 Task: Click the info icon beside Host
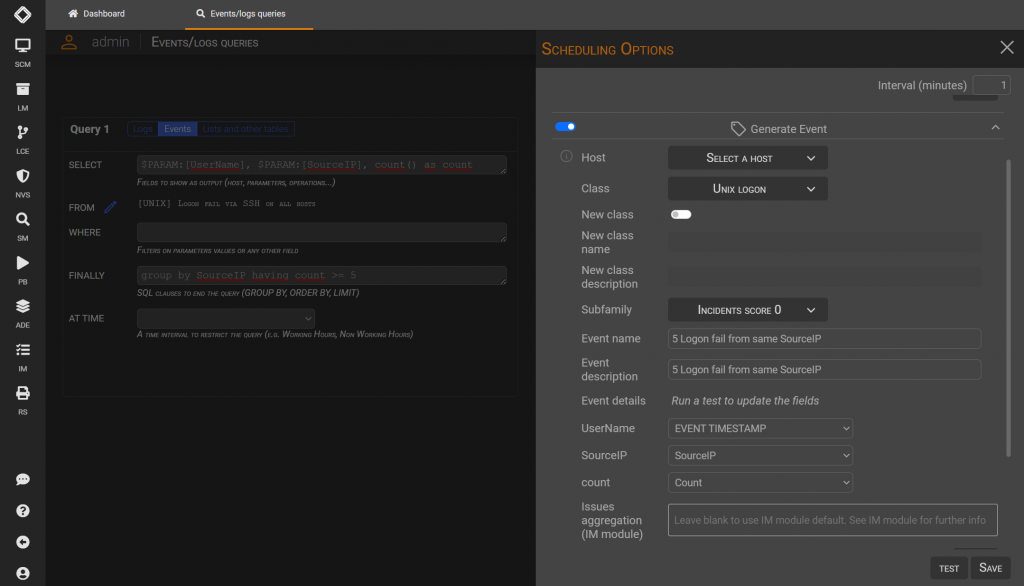(566, 157)
